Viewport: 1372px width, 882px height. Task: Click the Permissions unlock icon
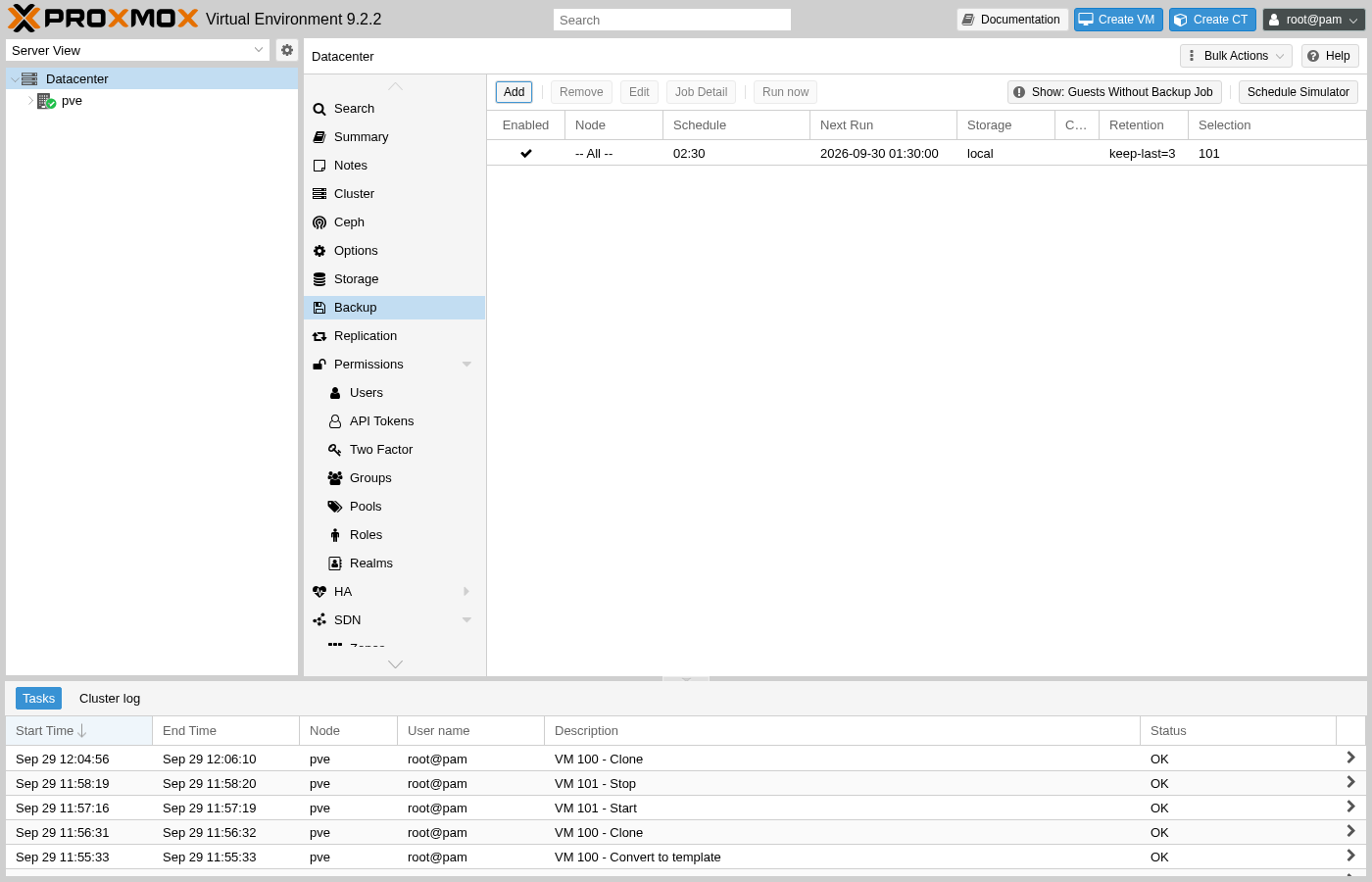coord(319,365)
